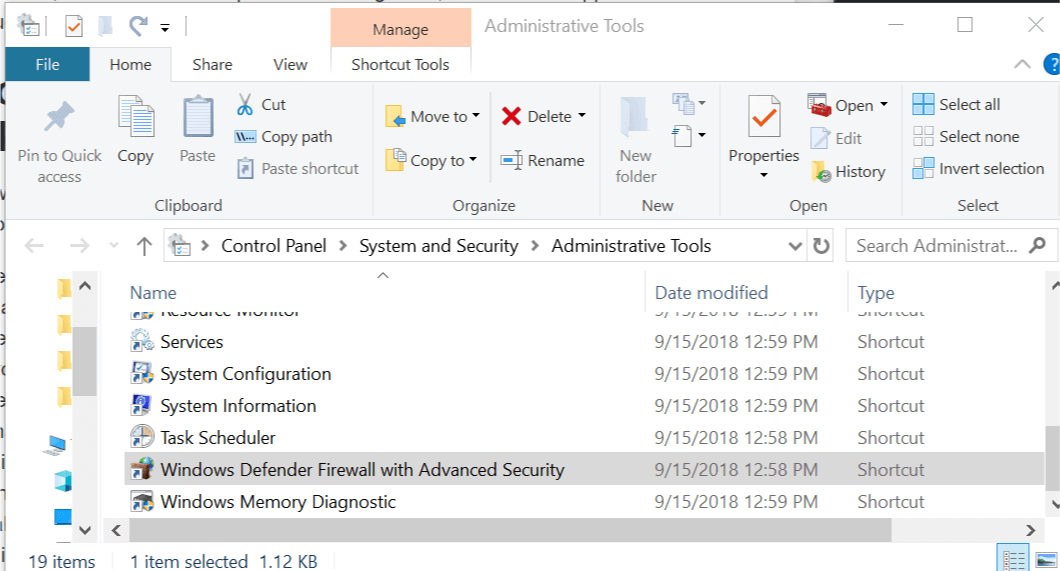The width and height of the screenshot is (1060, 571).
Task: Expand the Delete dropdown arrow
Action: pyautogui.click(x=582, y=116)
